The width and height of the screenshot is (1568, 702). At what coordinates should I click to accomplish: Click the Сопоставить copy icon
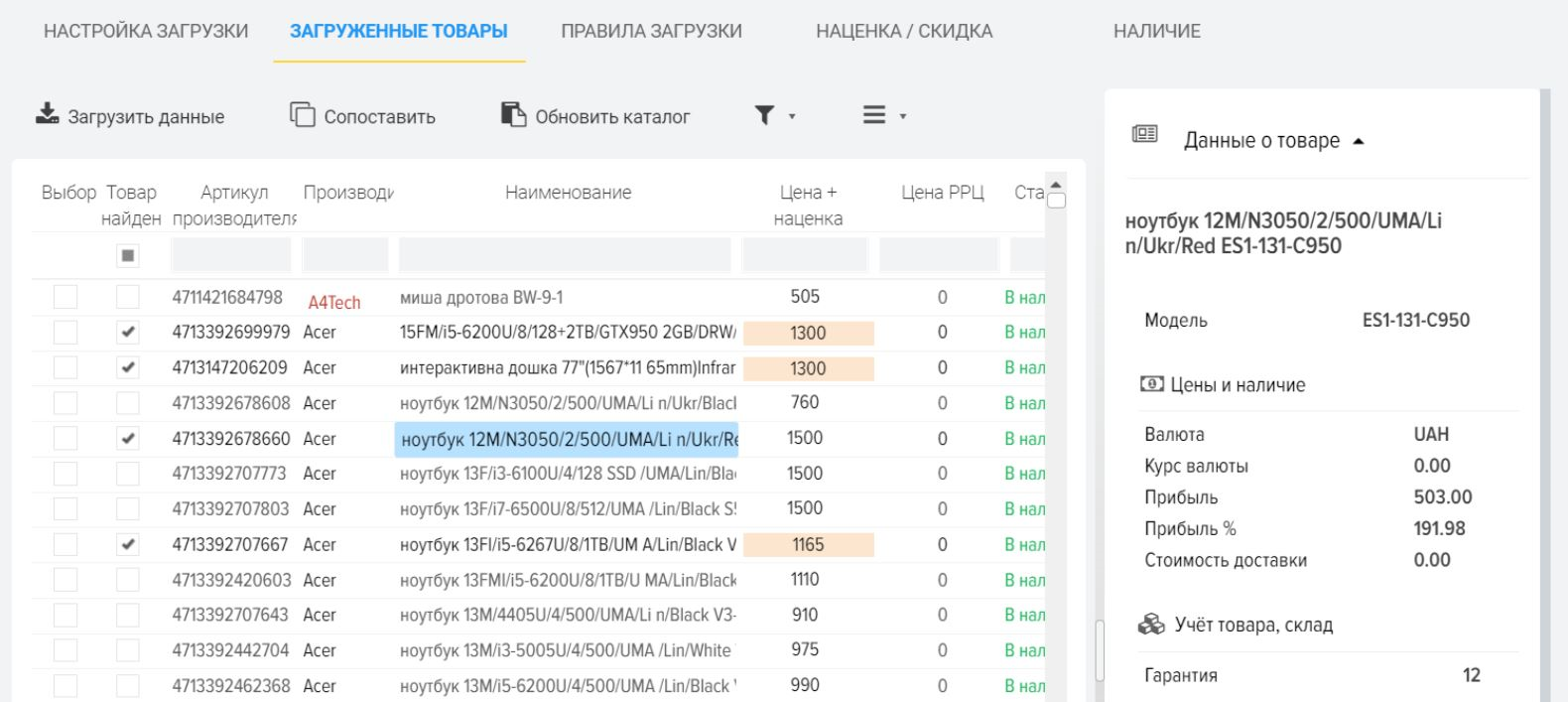coord(302,115)
